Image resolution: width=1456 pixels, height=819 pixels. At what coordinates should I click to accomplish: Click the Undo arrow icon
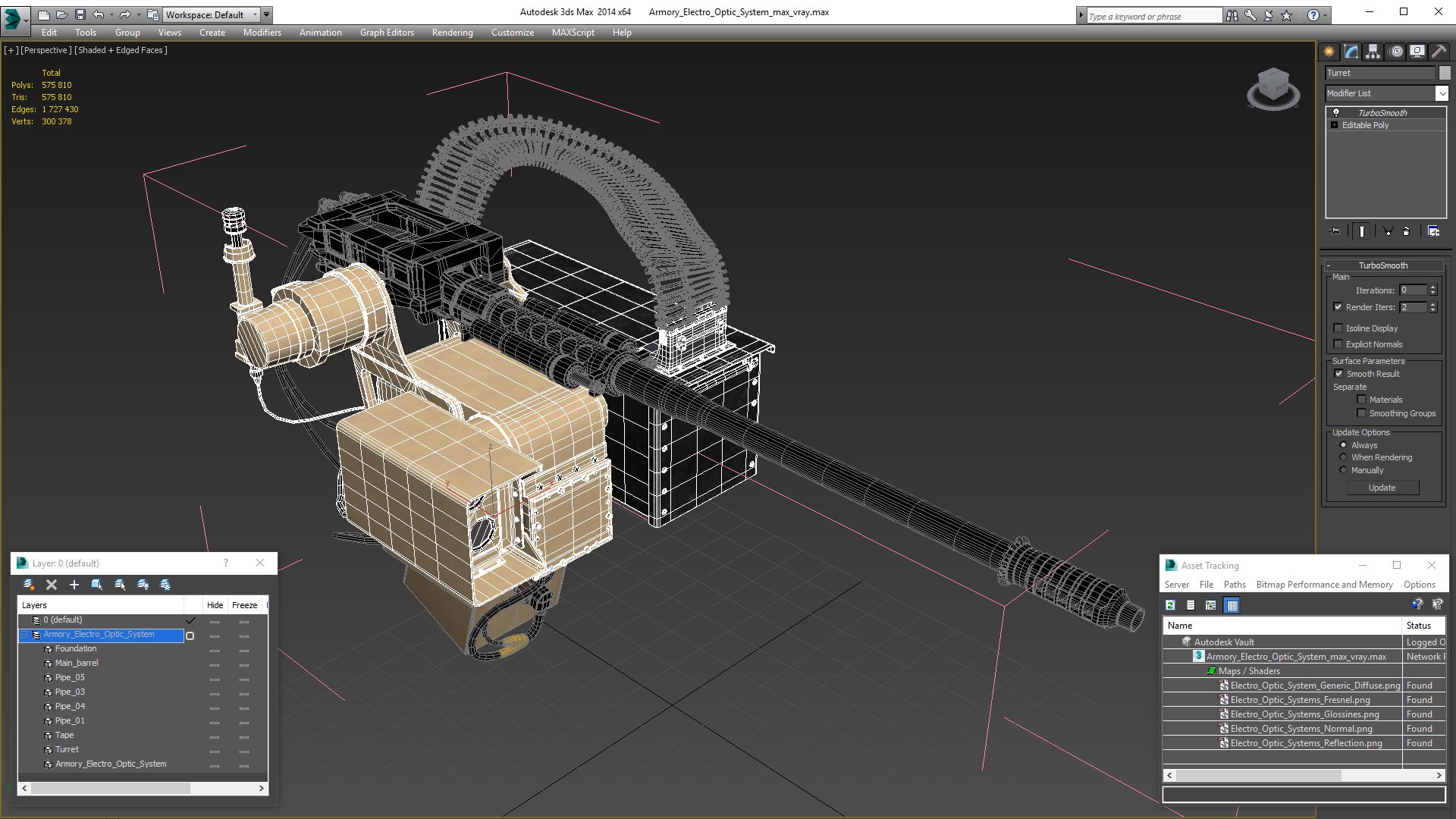click(99, 14)
